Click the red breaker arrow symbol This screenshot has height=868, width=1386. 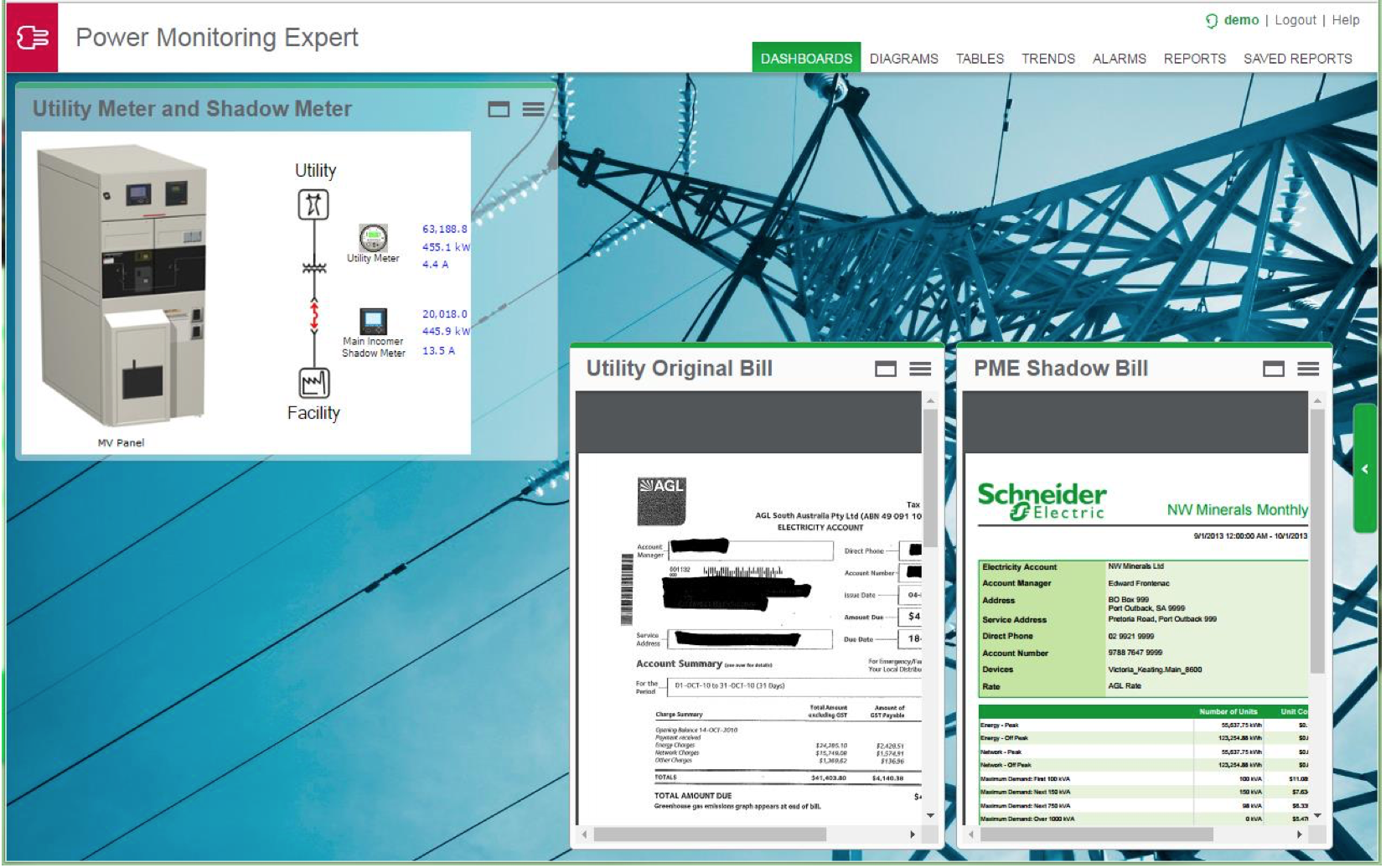(315, 316)
